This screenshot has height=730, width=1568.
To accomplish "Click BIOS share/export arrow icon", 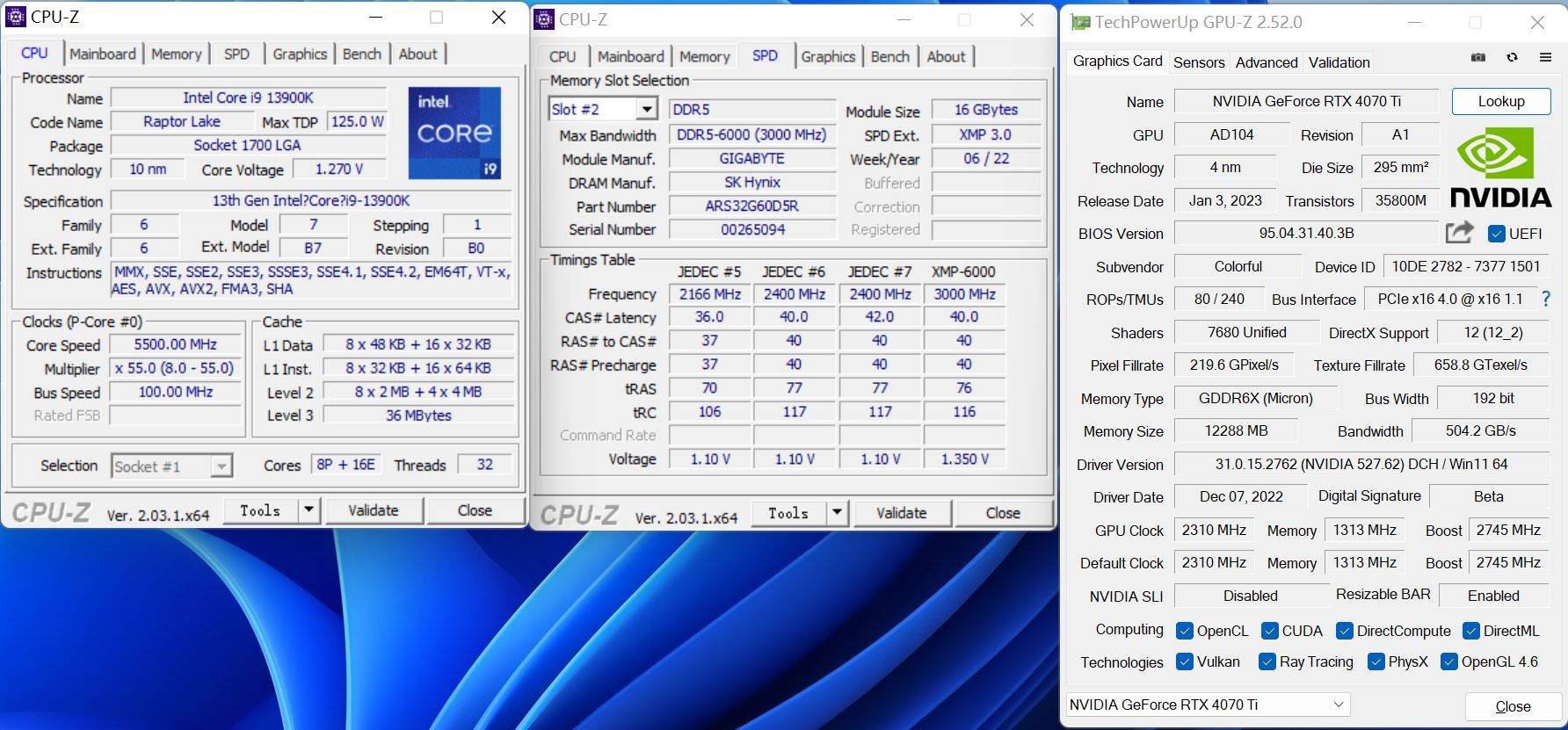I will coord(1459,233).
